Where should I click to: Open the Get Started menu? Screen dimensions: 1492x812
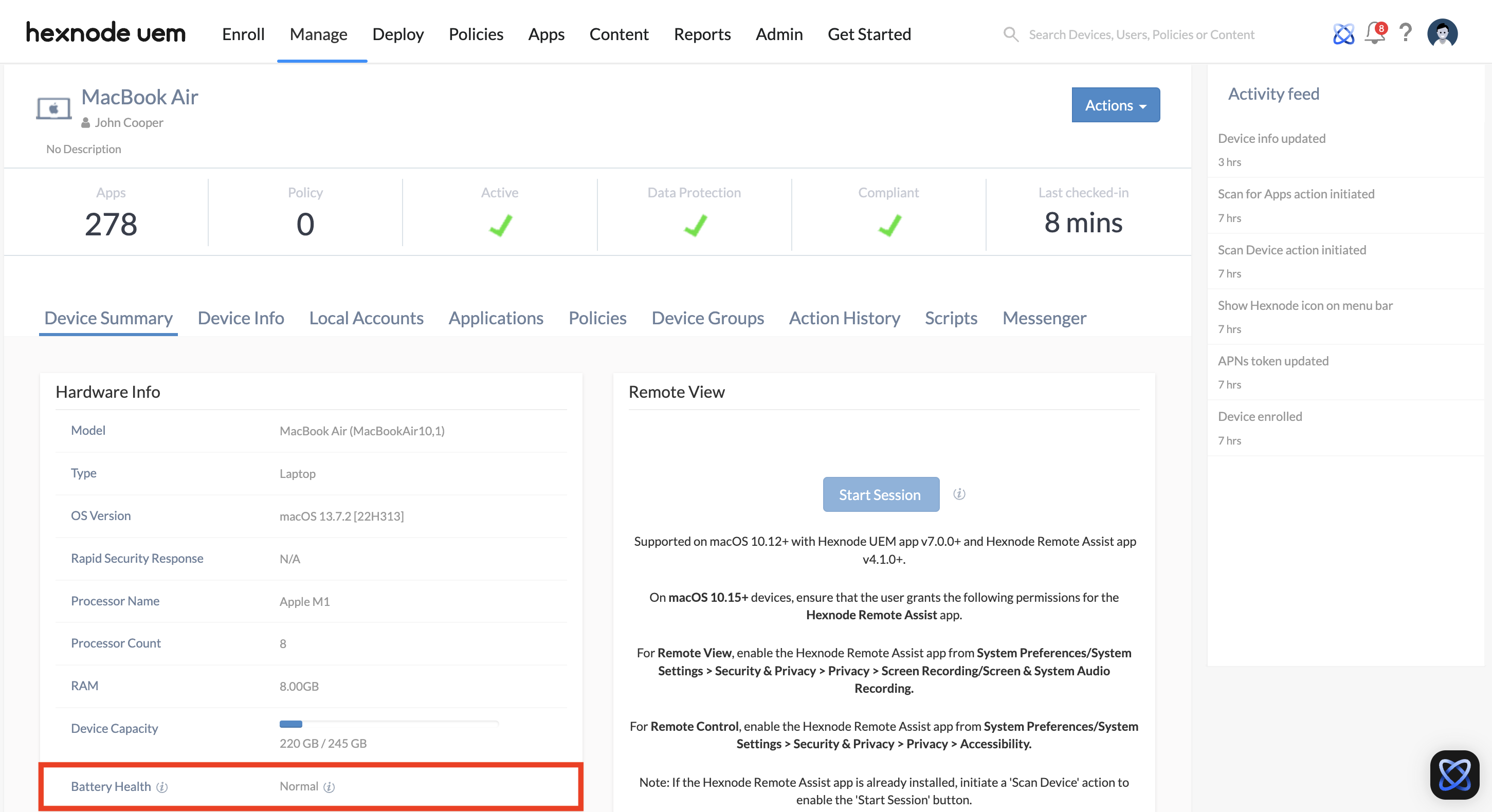pyautogui.click(x=869, y=34)
